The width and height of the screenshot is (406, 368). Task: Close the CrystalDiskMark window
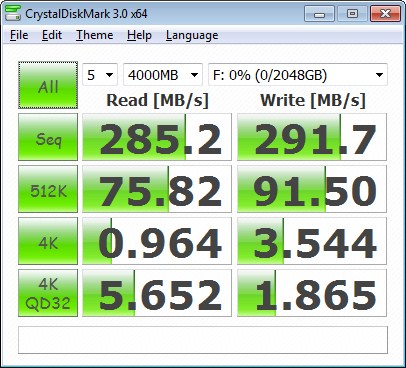pyautogui.click(x=385, y=14)
